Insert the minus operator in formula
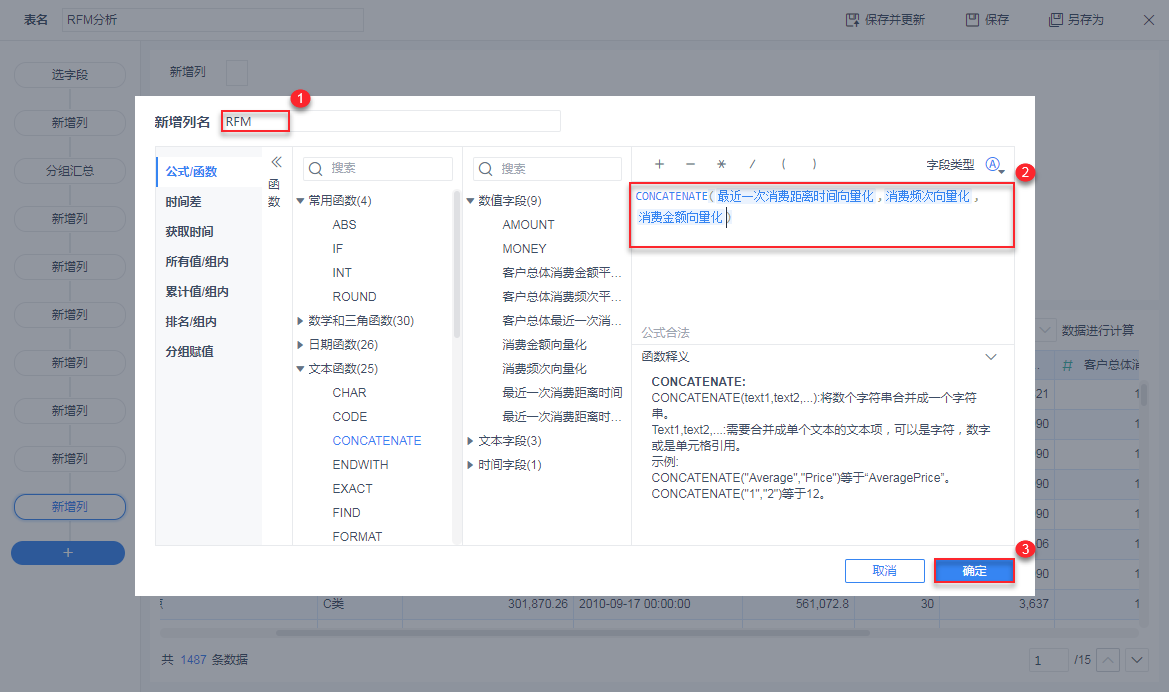 (690, 164)
